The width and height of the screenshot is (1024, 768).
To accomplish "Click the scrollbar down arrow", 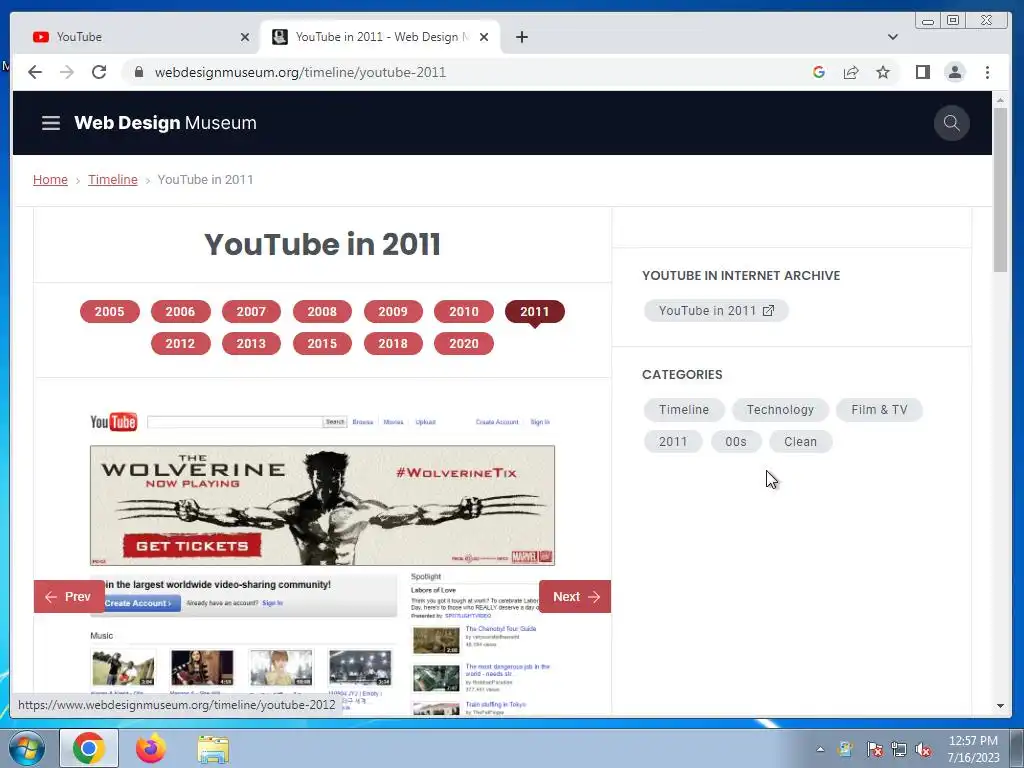I will point(1000,706).
